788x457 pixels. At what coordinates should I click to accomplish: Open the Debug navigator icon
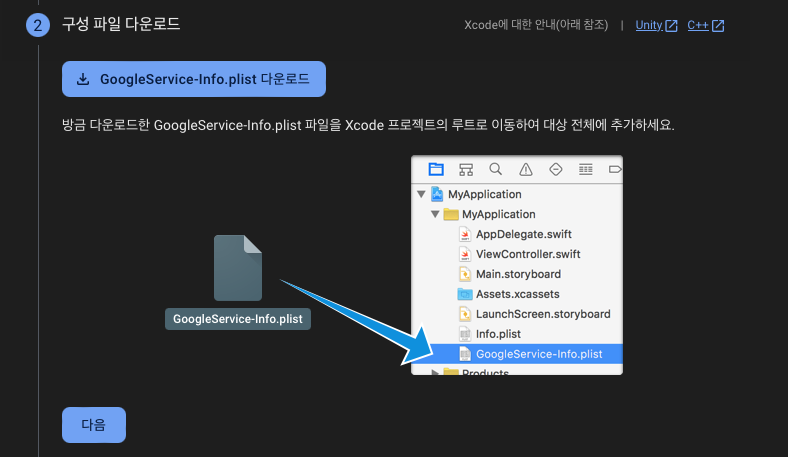pyautogui.click(x=586, y=169)
